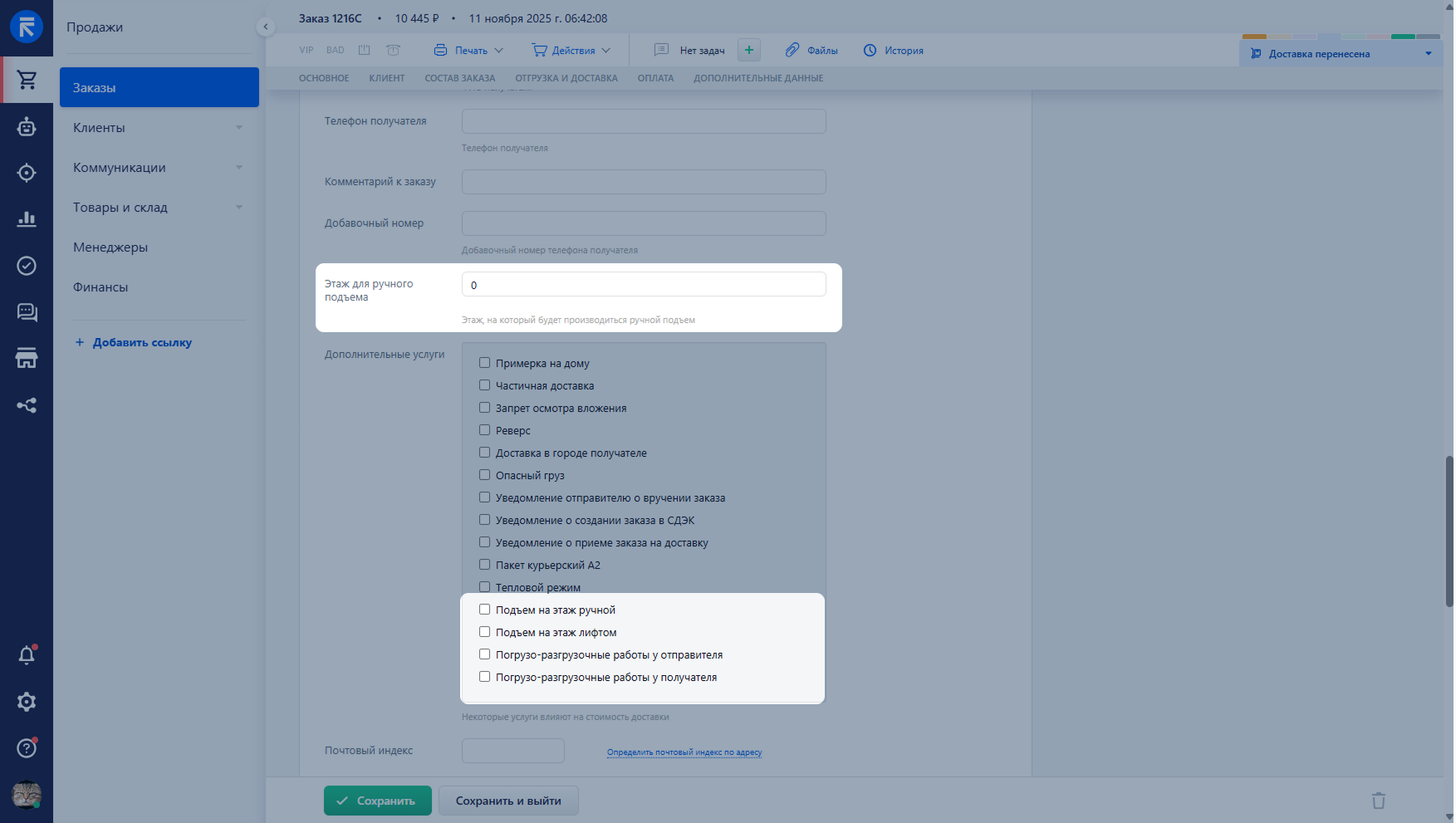1456x823 pixels.
Task: Open the help question mark icon
Action: 27,748
